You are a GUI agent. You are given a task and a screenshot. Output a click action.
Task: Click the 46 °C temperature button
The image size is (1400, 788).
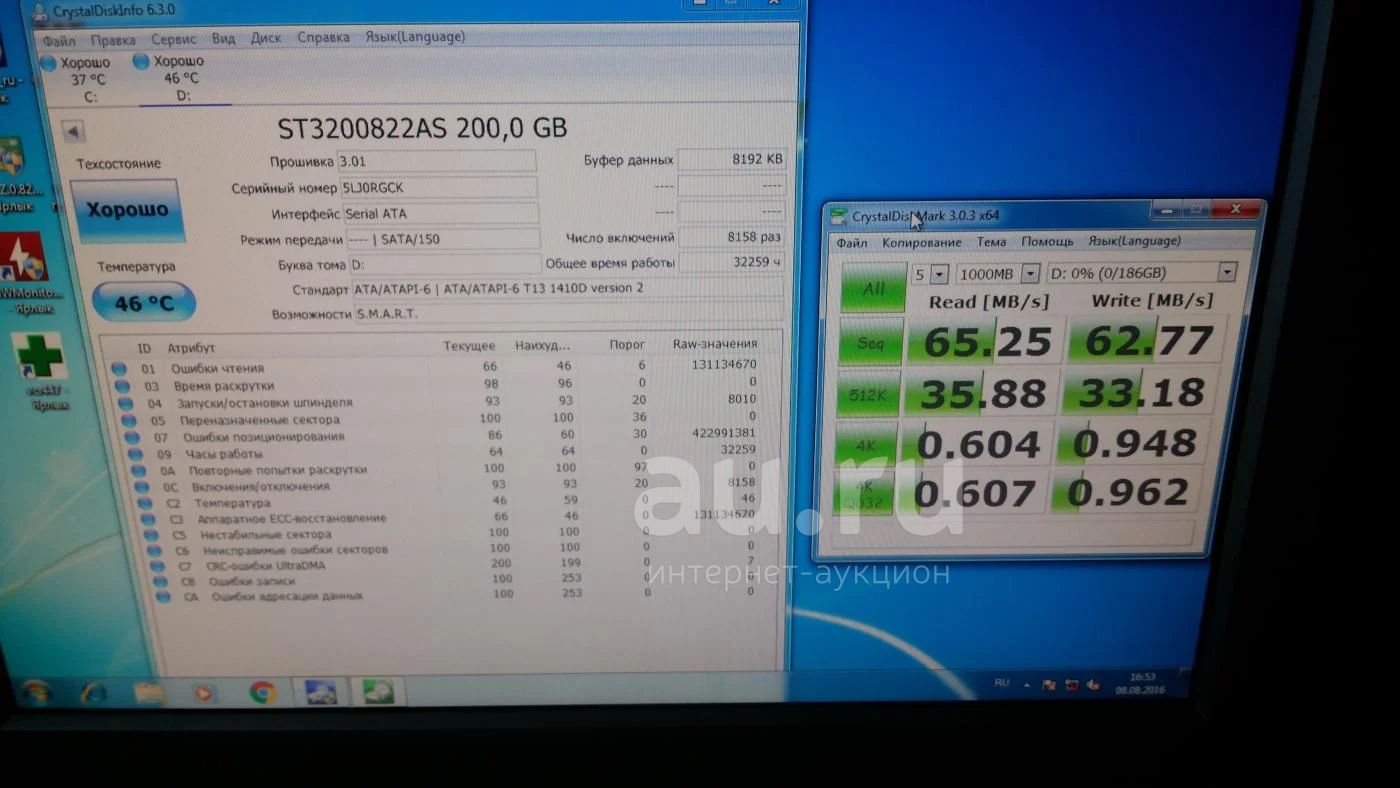point(143,302)
